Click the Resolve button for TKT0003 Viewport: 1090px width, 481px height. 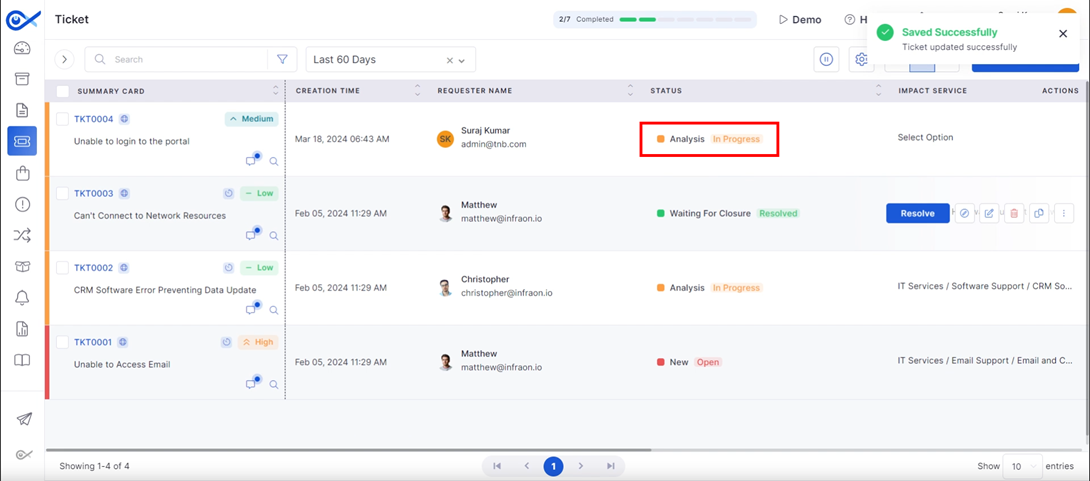tap(917, 213)
